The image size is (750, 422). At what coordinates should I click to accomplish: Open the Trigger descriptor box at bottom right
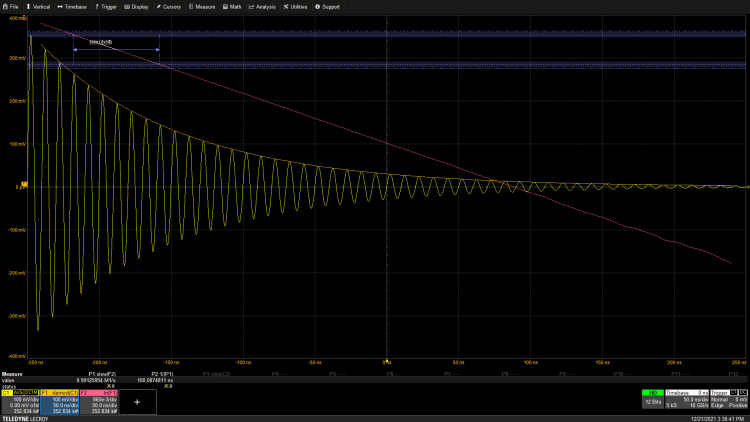[x=728, y=399]
